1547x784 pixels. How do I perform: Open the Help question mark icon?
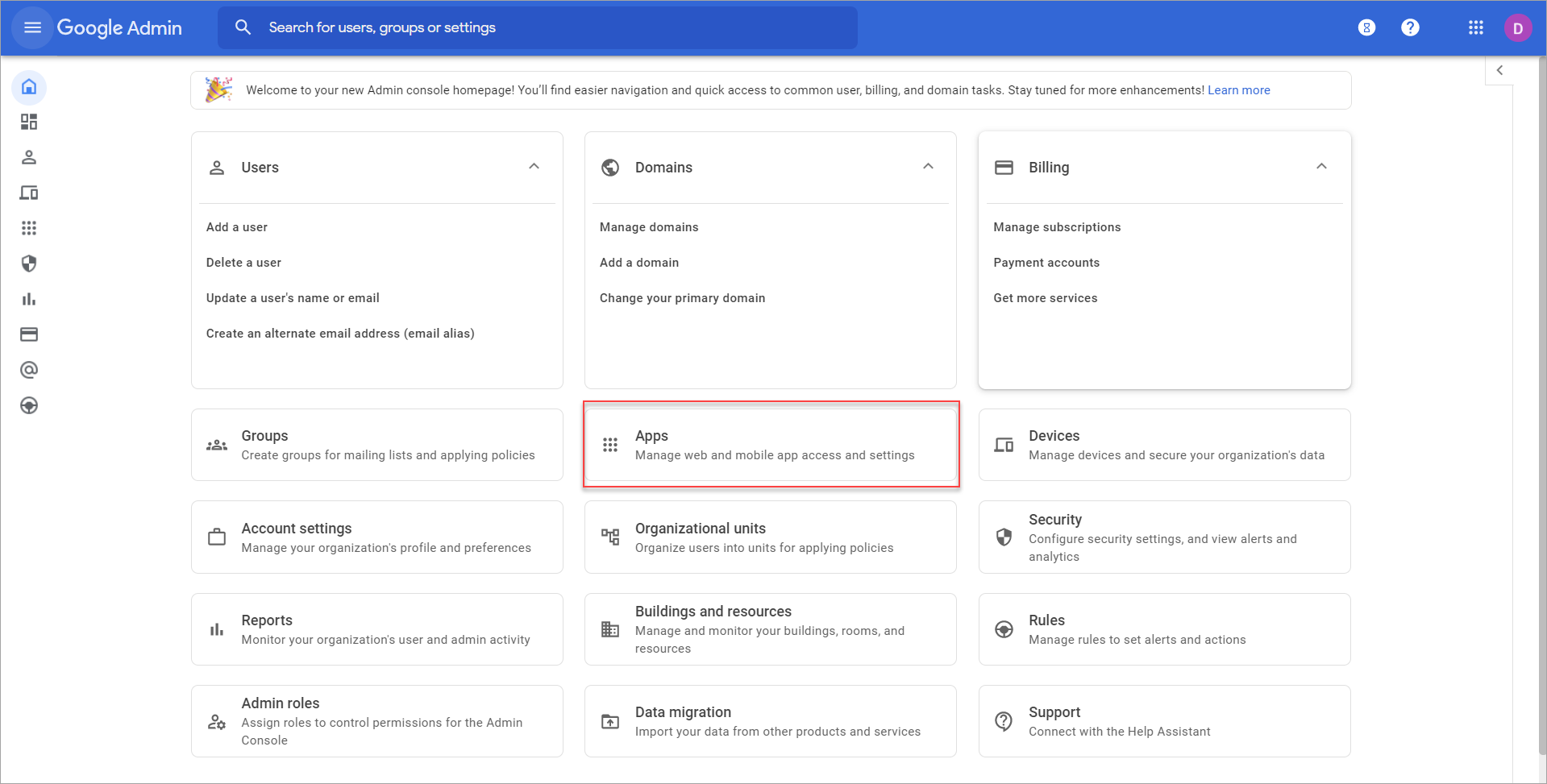point(1410,27)
